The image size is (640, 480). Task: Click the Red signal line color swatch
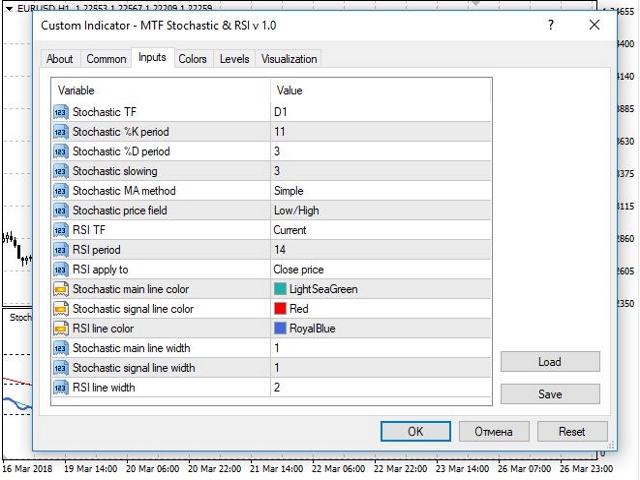280,309
